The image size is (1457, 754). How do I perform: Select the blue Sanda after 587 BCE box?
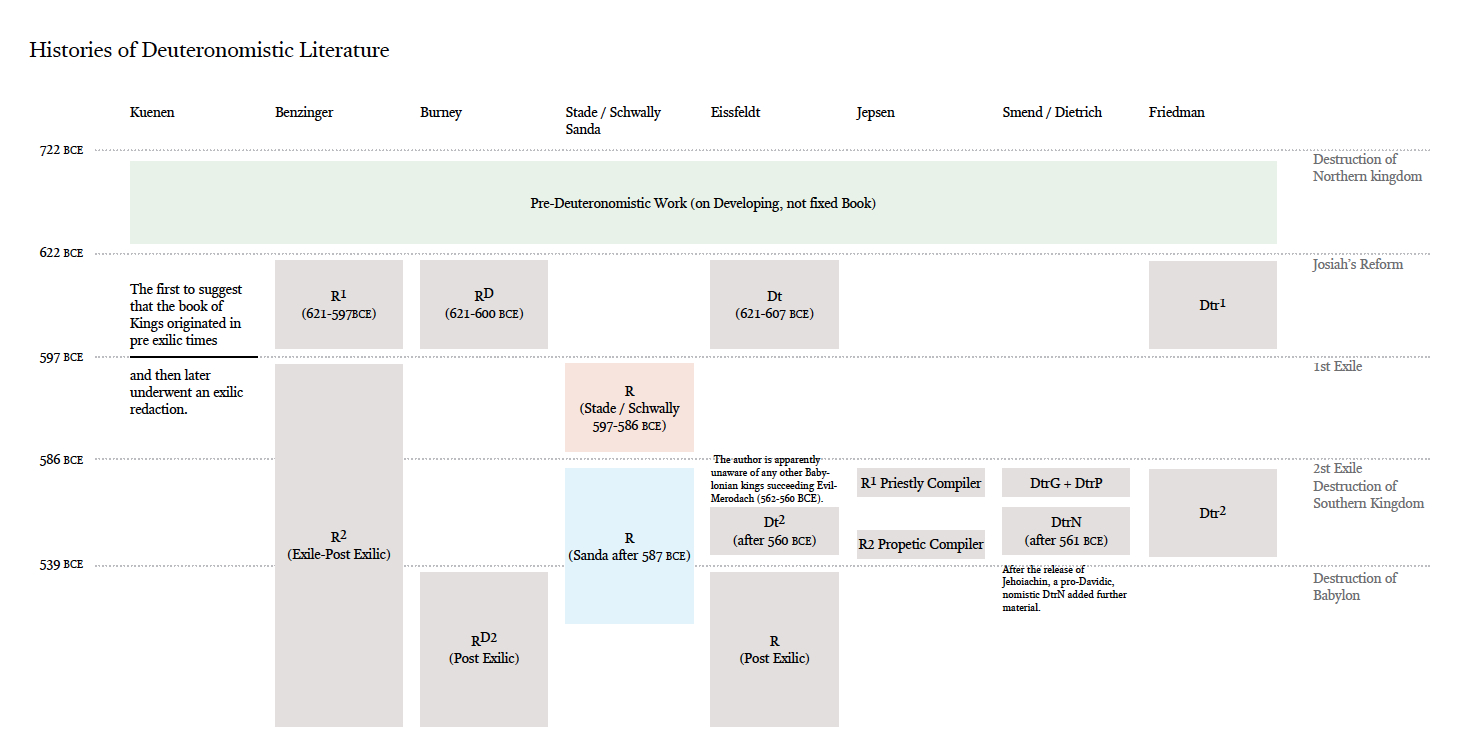pyautogui.click(x=629, y=546)
